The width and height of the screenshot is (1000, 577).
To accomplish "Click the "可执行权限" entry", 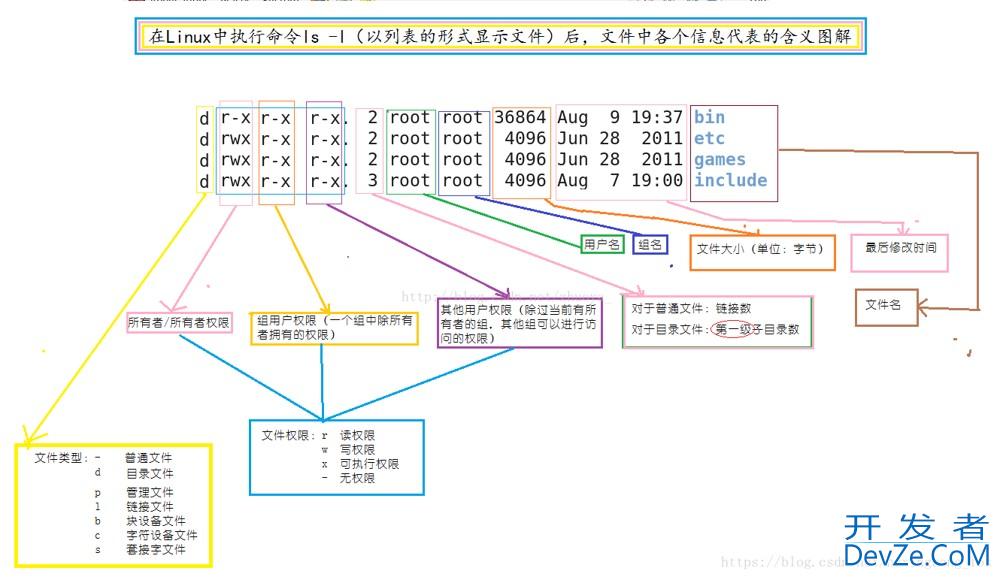I will [369, 464].
